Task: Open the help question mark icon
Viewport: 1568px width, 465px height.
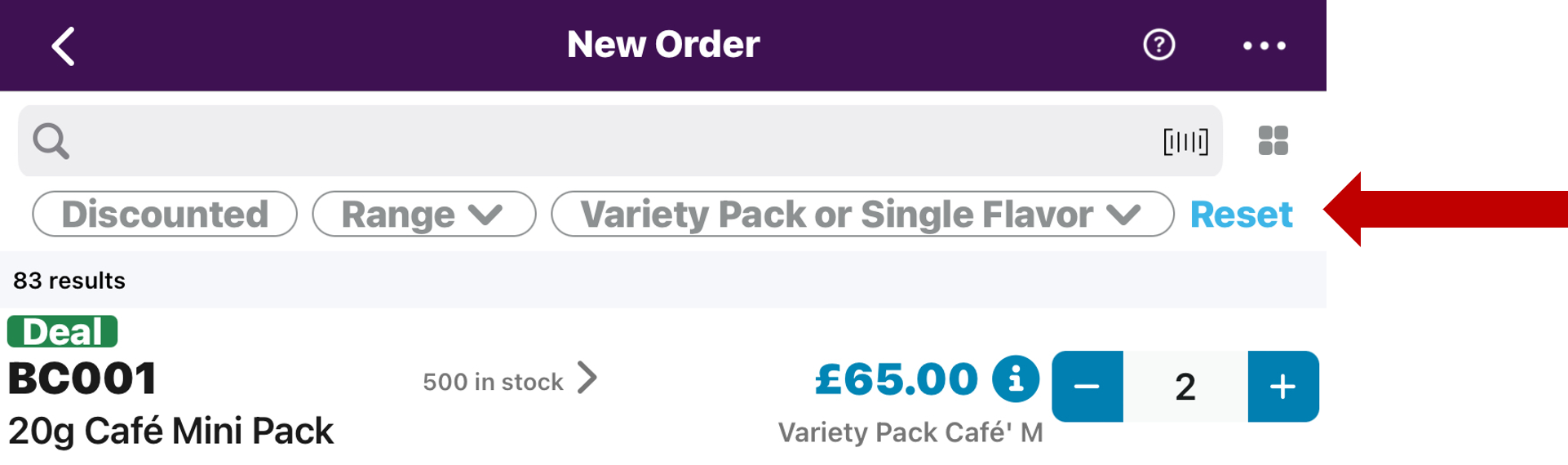Action: (x=1158, y=45)
